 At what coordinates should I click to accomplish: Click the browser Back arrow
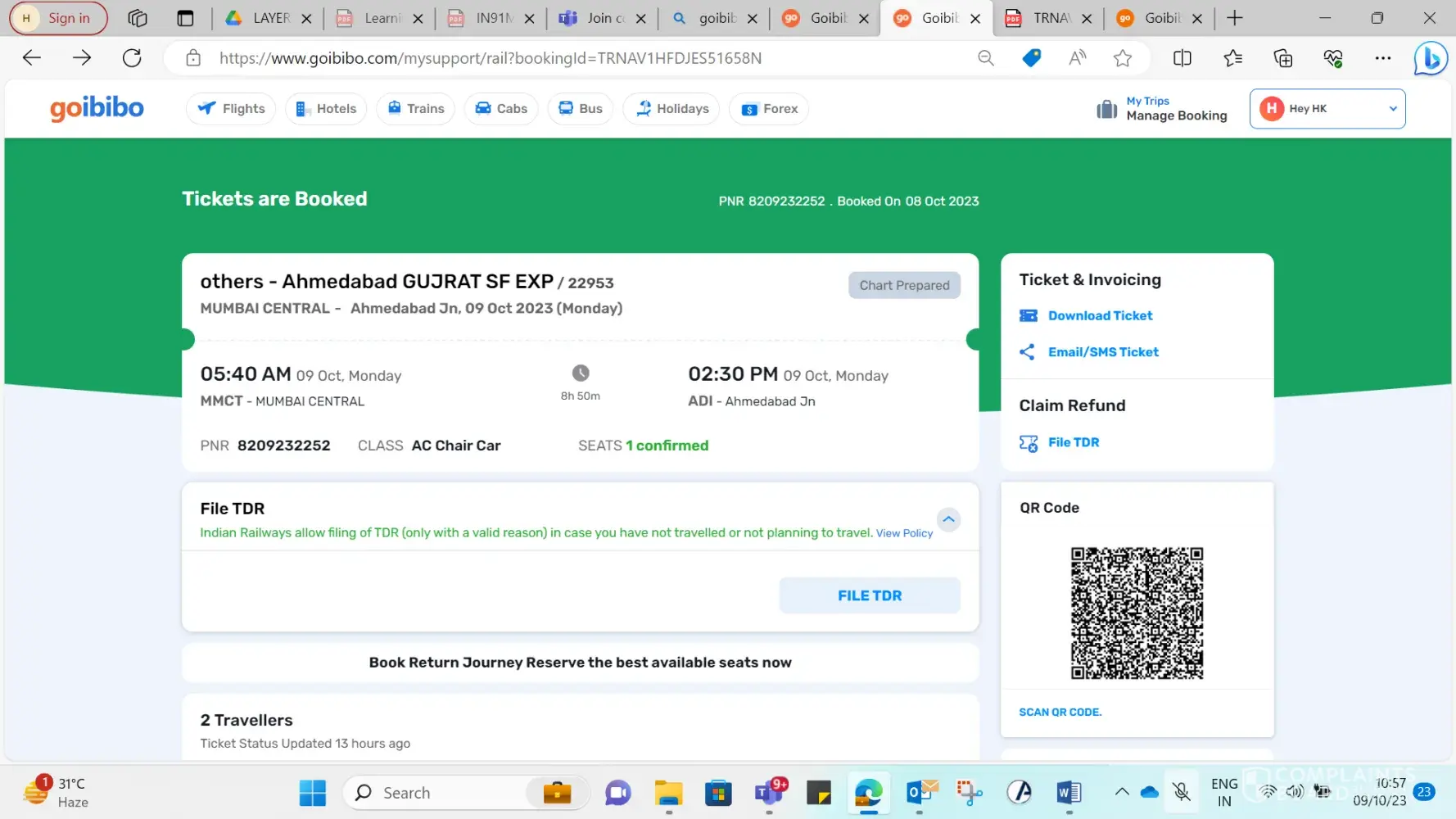pyautogui.click(x=31, y=58)
